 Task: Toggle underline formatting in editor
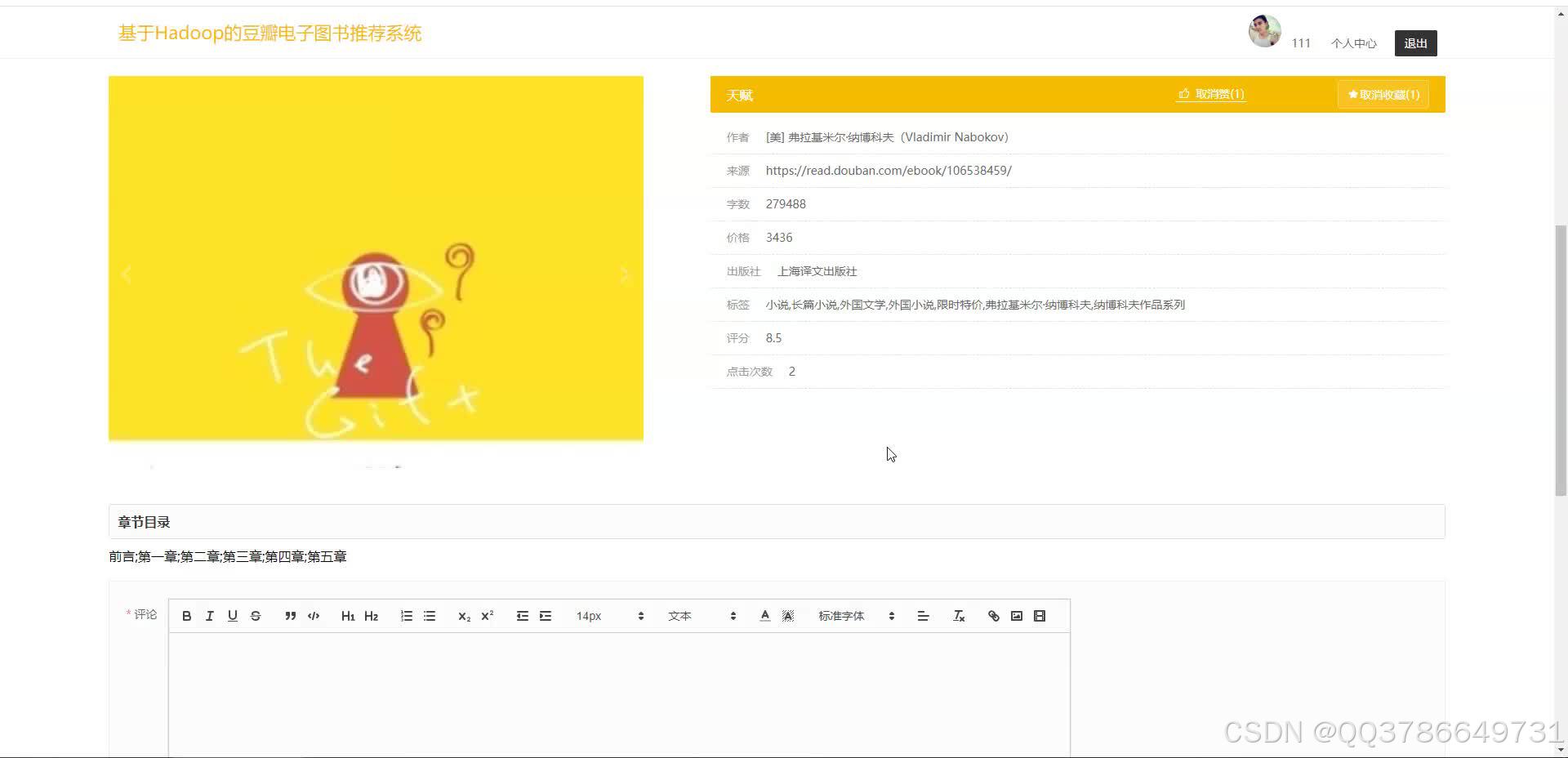pos(233,616)
